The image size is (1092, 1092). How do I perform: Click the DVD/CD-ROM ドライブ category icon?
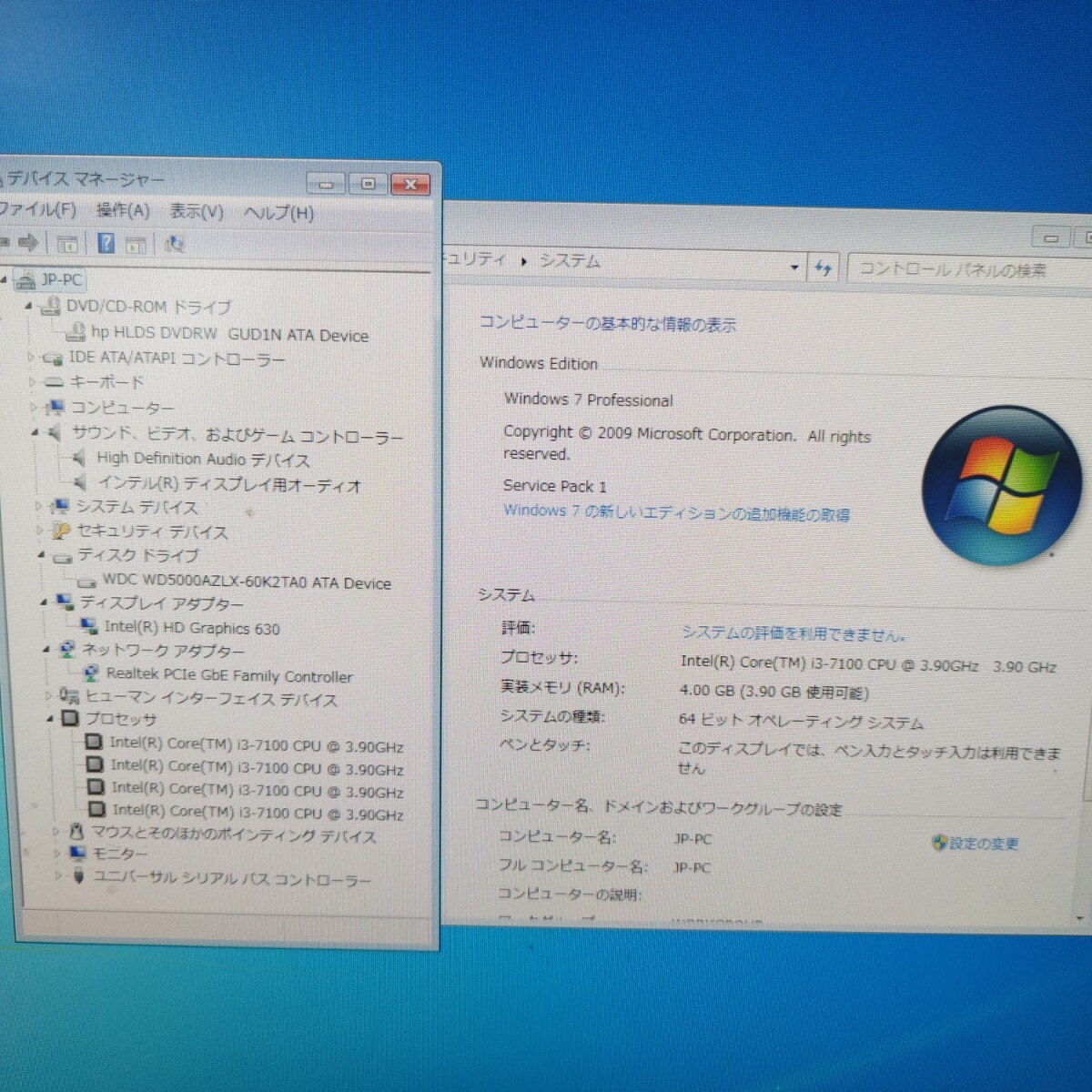tap(50, 307)
